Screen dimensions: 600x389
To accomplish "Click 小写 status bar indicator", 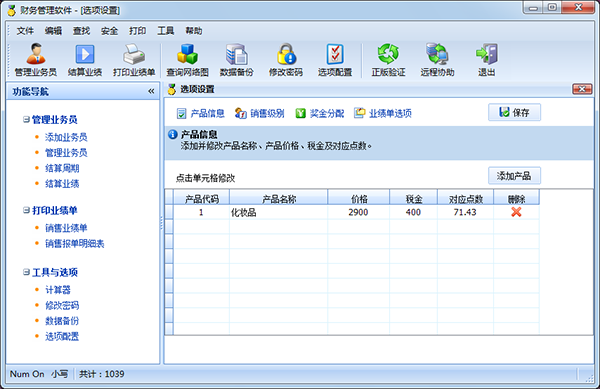I will click(x=60, y=374).
